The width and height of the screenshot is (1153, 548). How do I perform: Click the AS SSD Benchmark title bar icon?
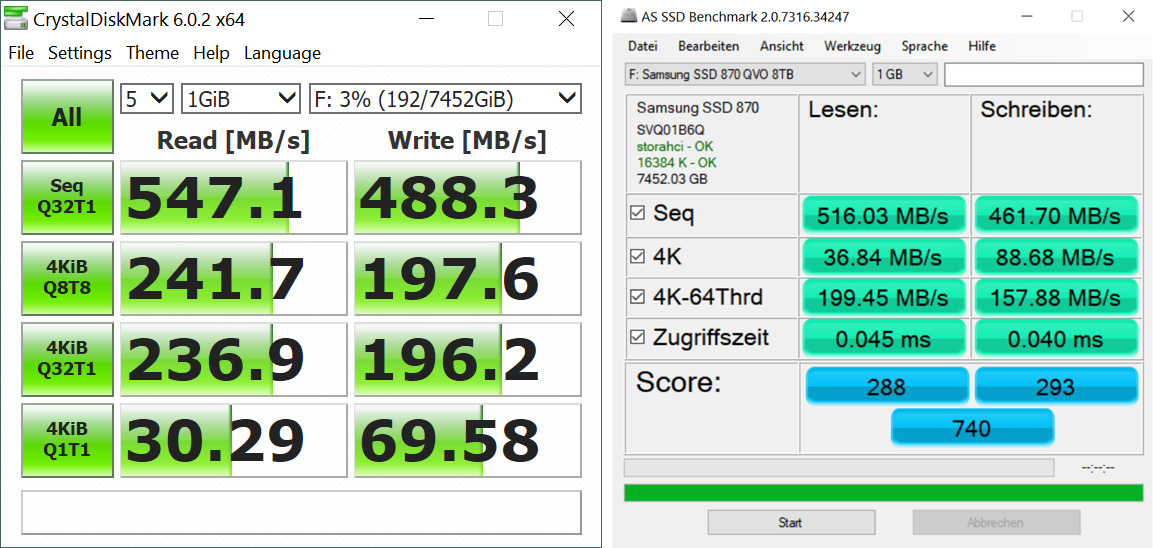click(x=629, y=16)
